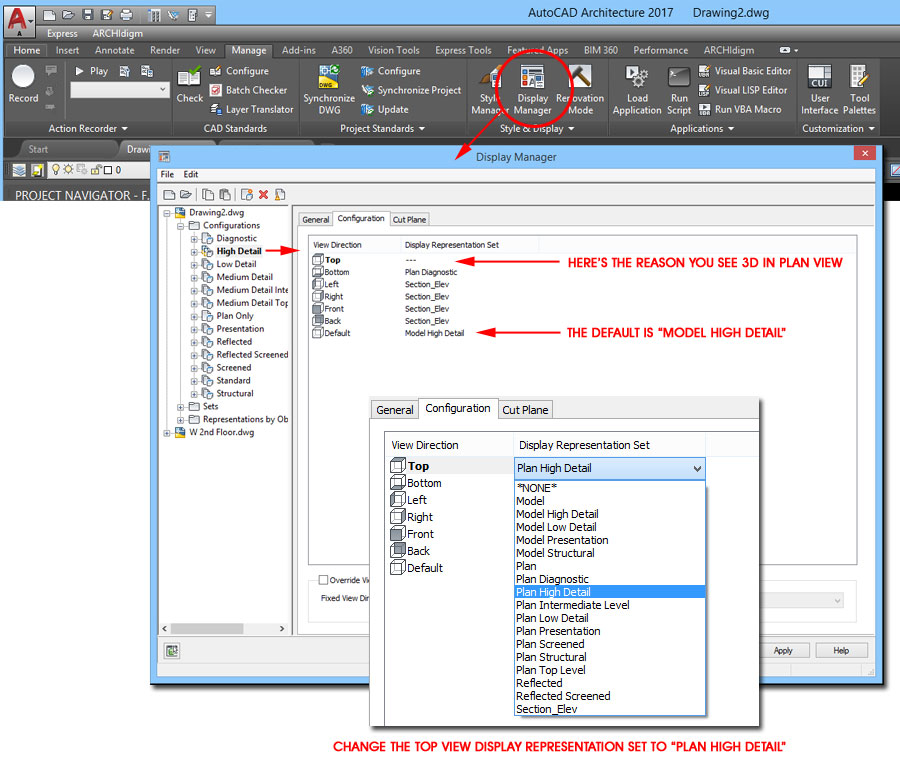Click the Apply button
This screenshot has height=759, width=900.
click(783, 650)
